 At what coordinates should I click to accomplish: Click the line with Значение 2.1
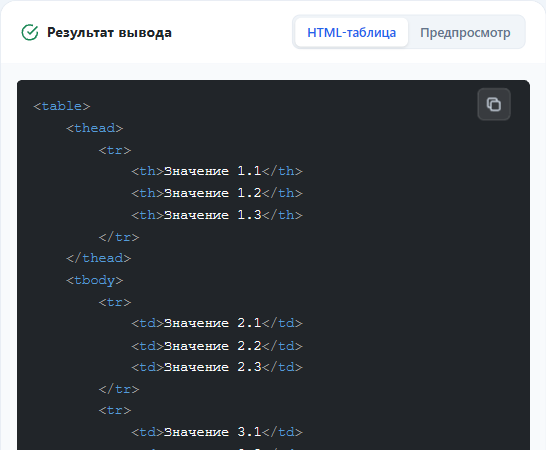[217, 323]
